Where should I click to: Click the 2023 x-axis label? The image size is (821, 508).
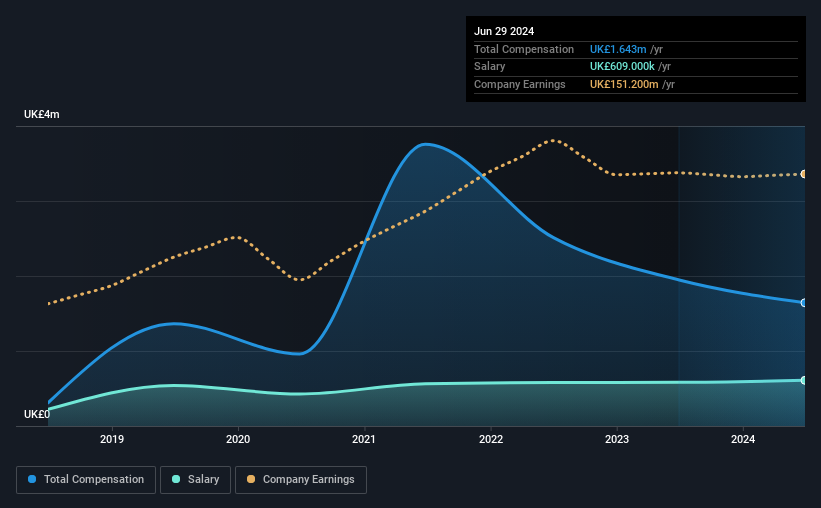tap(617, 439)
